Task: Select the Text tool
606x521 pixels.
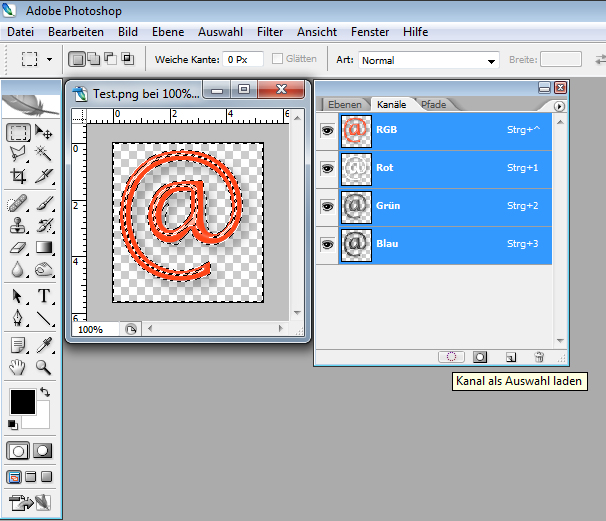Action: 44,296
